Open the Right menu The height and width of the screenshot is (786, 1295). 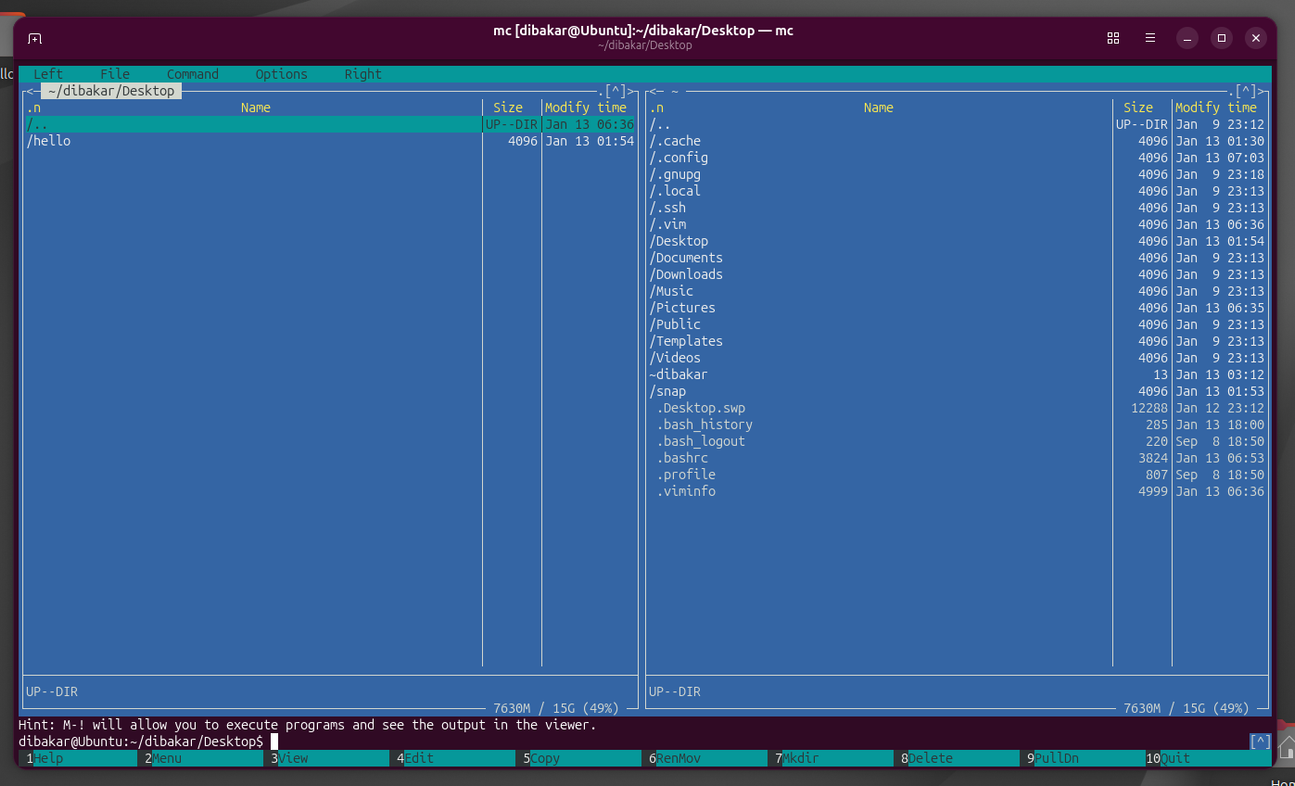pos(363,74)
